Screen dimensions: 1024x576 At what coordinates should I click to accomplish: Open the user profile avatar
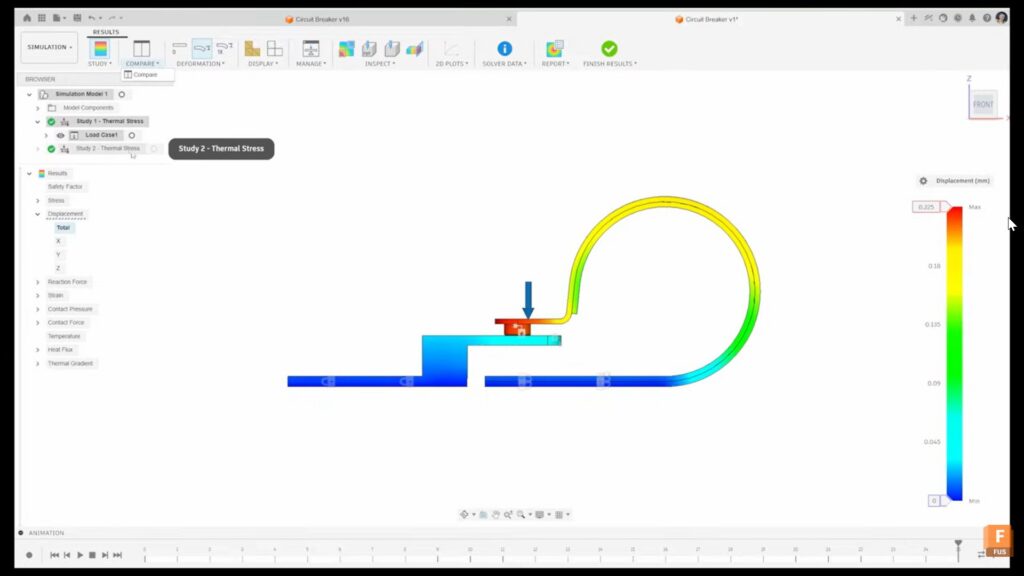tap(1001, 18)
